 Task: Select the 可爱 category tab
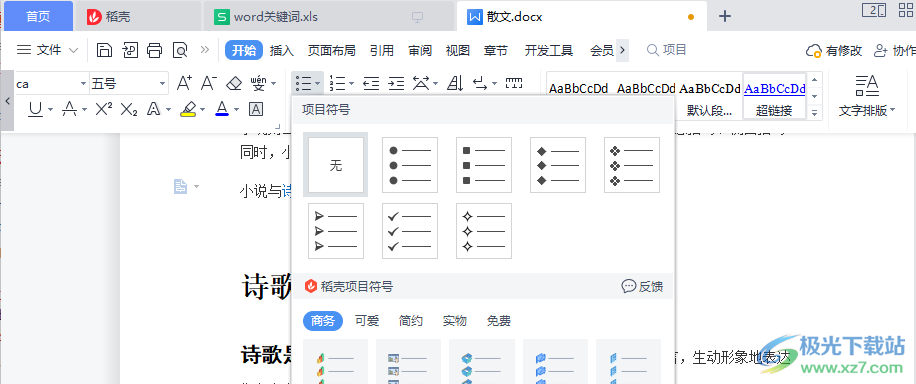tap(367, 321)
